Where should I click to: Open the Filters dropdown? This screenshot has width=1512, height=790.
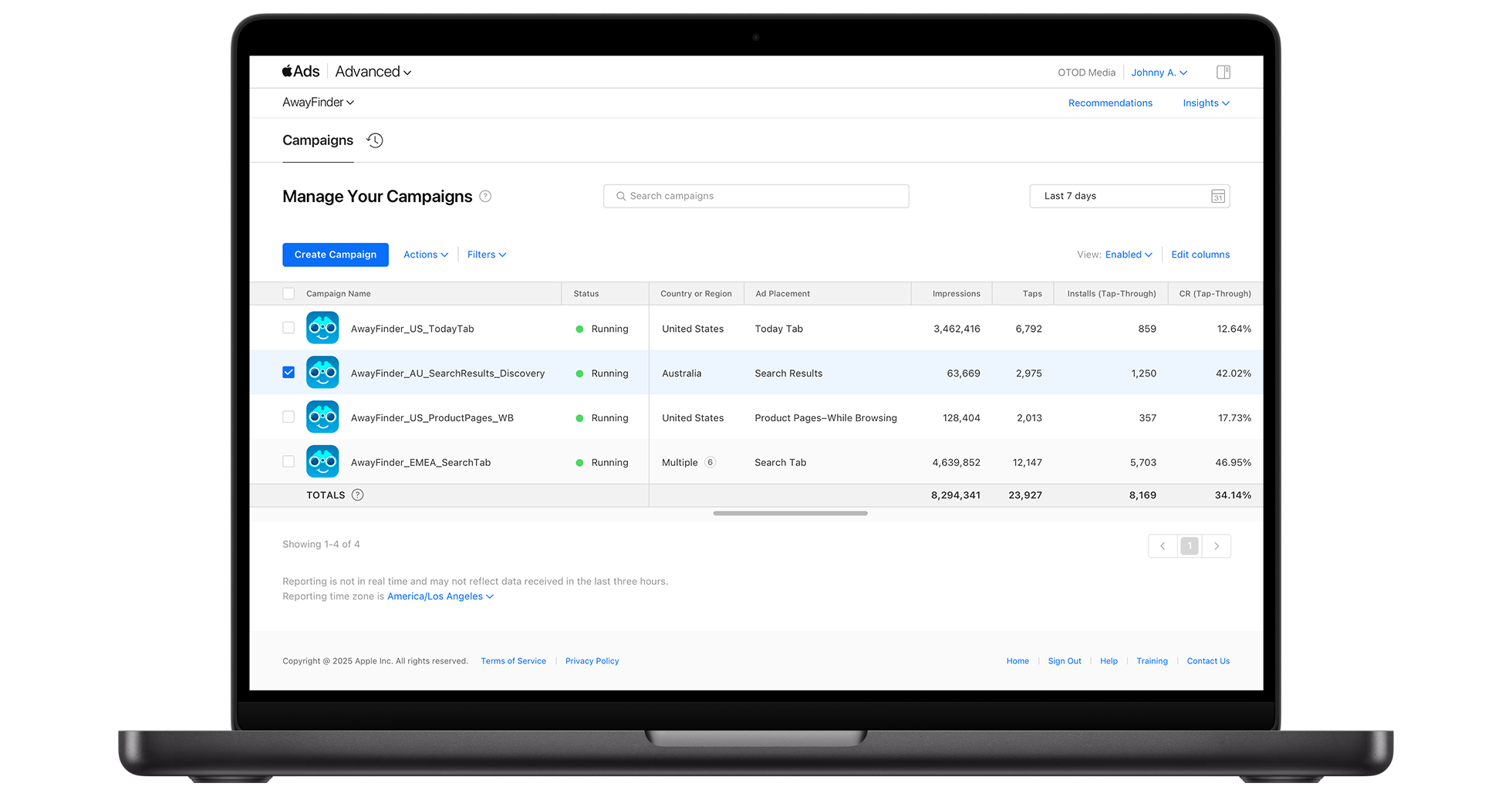point(486,255)
